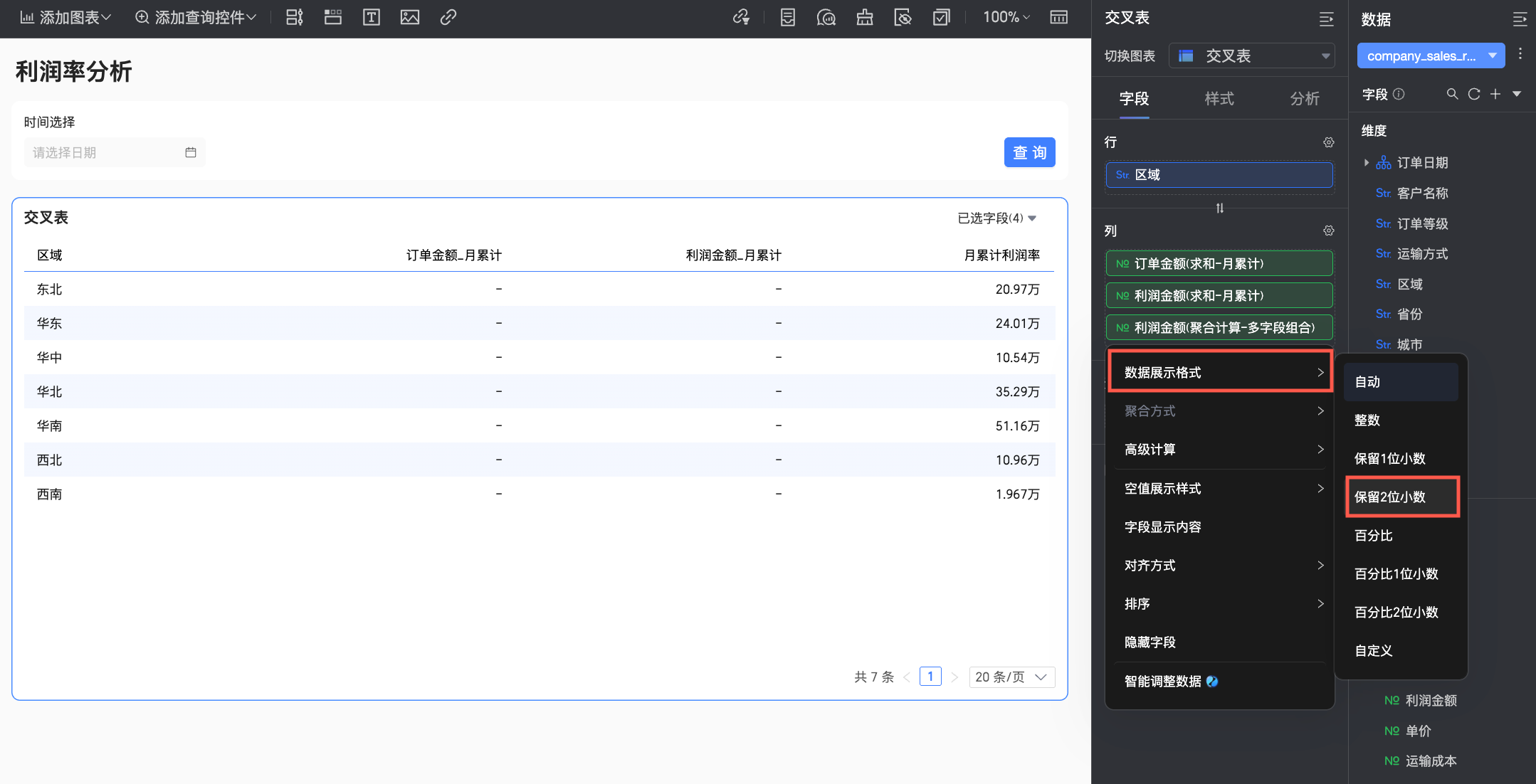
Task: Click the subscription mail toolbar icon
Action: point(826,17)
